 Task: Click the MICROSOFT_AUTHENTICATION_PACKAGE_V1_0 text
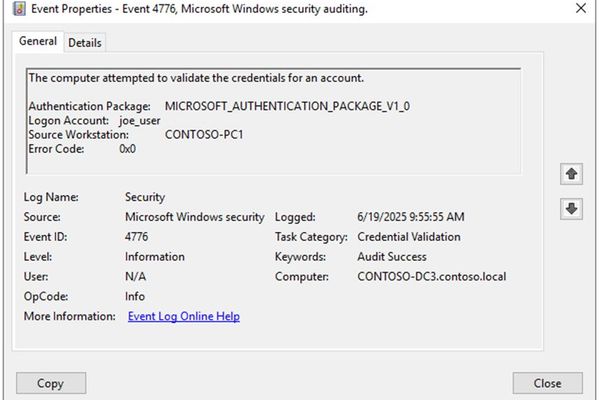(287, 106)
